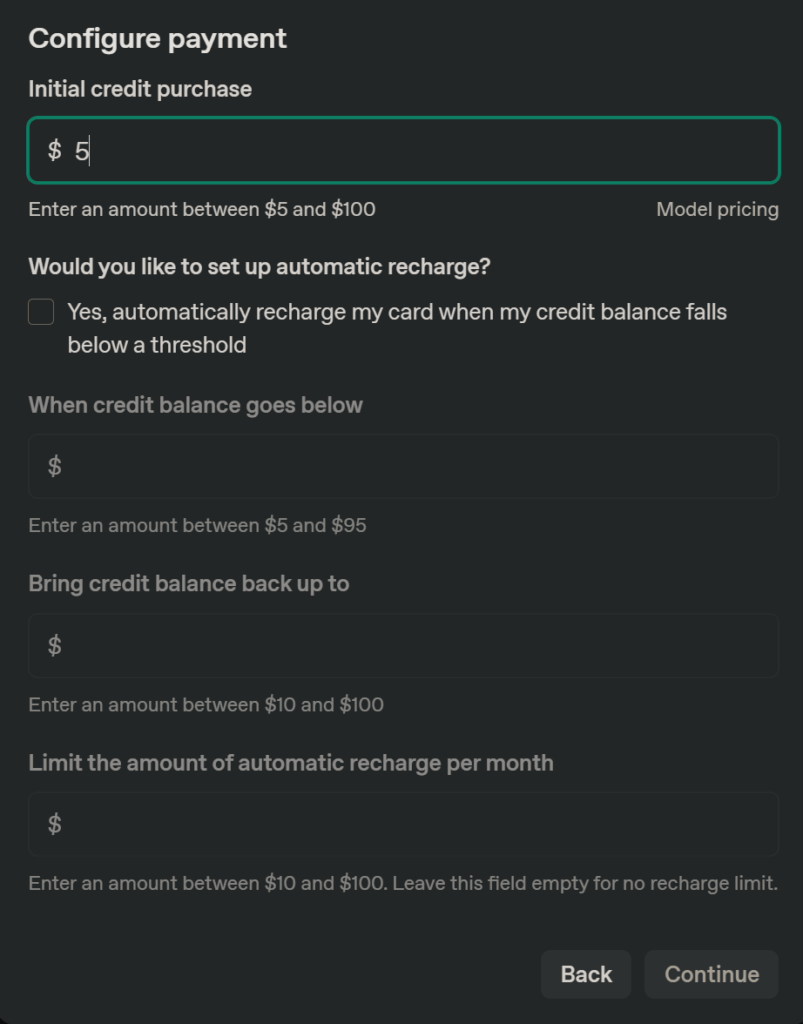This screenshot has height=1024, width=803.
Task: Click the "Configure payment" heading
Action: 157,39
